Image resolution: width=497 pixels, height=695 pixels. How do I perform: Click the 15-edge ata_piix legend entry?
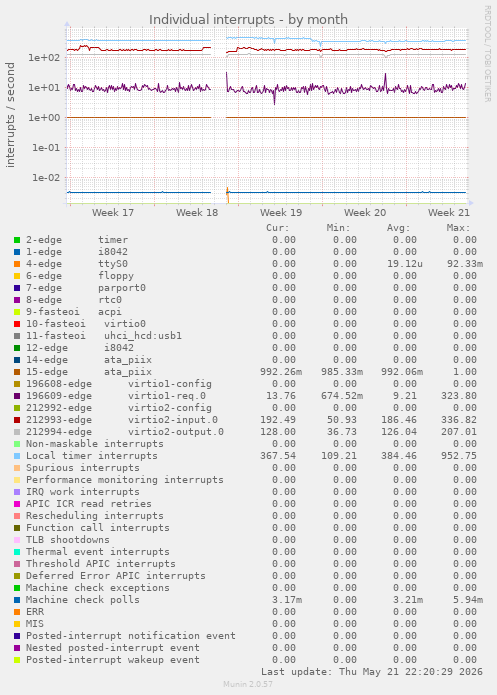(x=89, y=372)
